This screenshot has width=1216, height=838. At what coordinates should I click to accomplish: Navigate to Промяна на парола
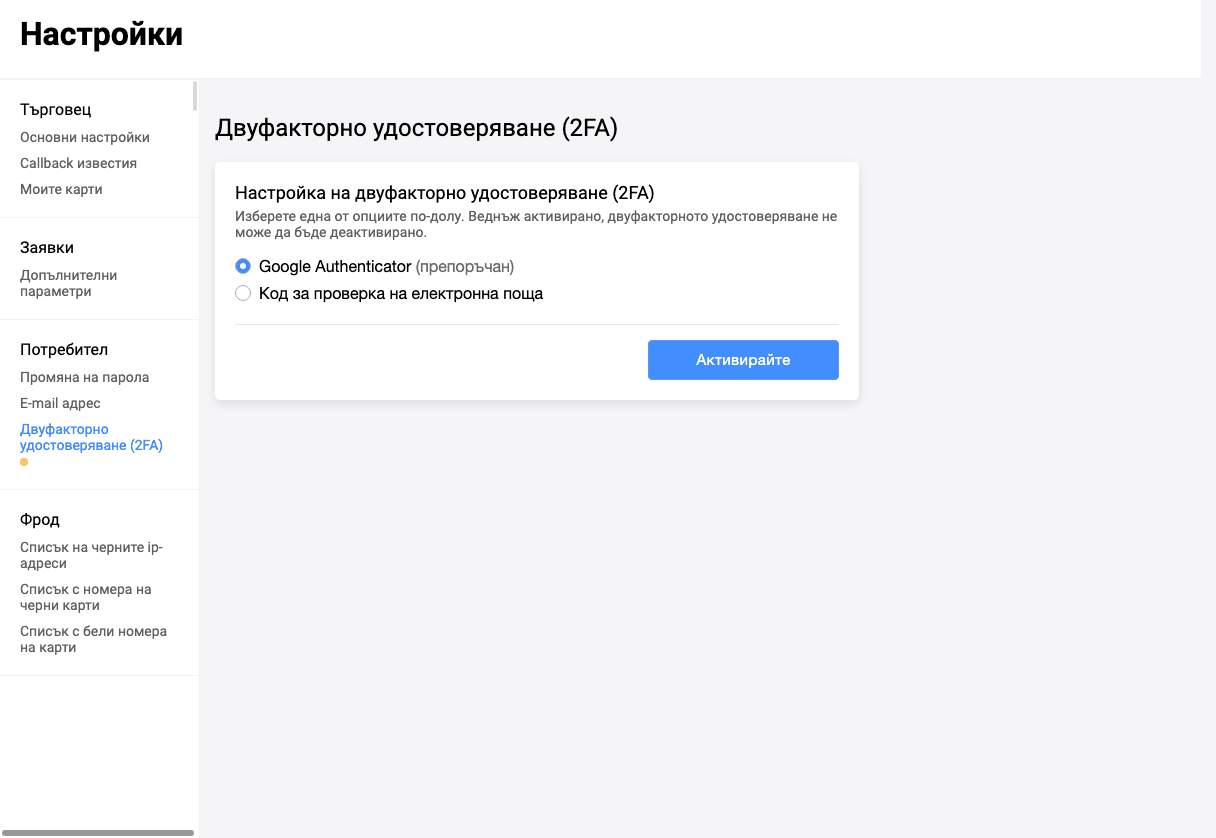click(x=84, y=377)
